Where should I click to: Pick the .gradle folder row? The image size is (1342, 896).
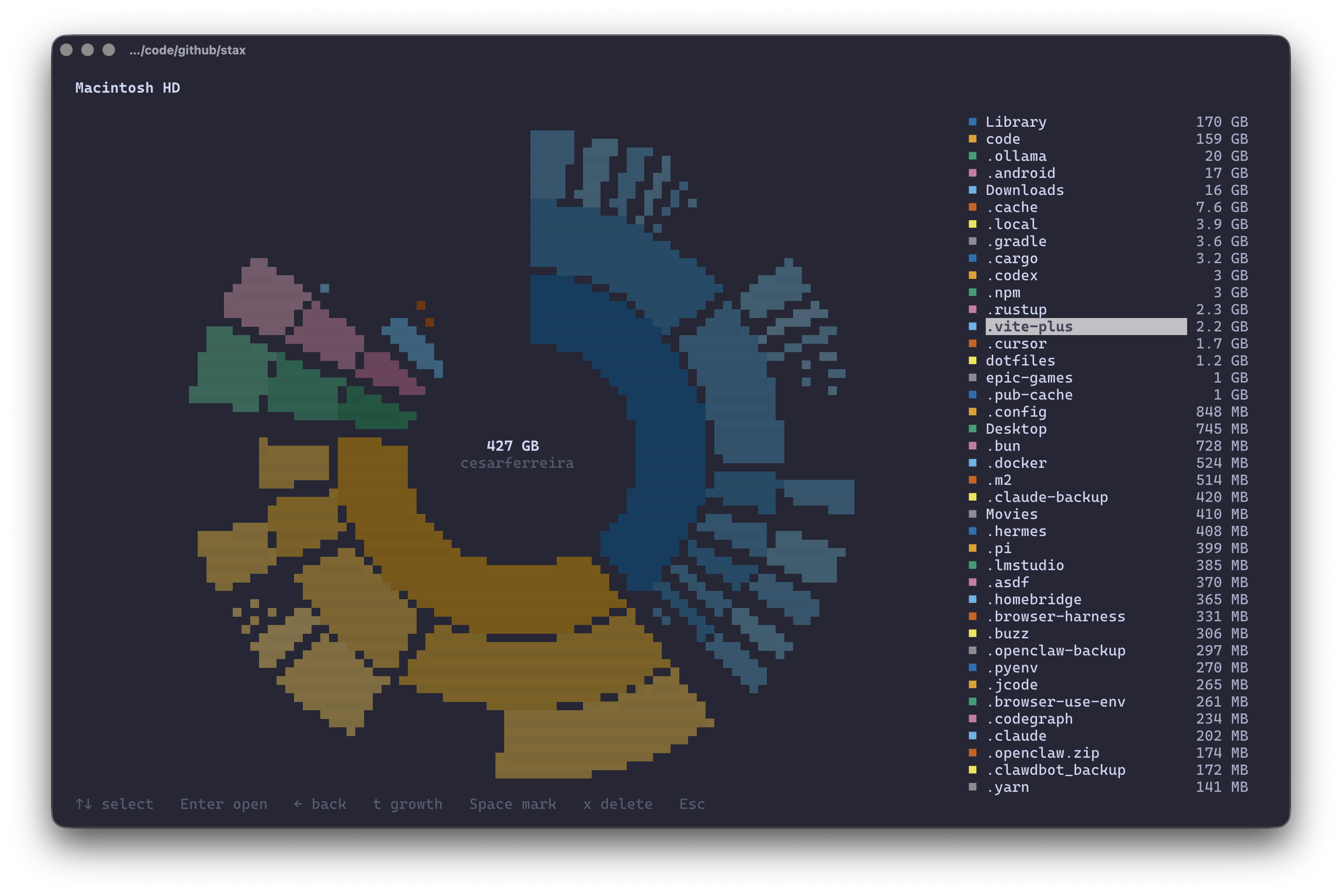coord(1108,241)
